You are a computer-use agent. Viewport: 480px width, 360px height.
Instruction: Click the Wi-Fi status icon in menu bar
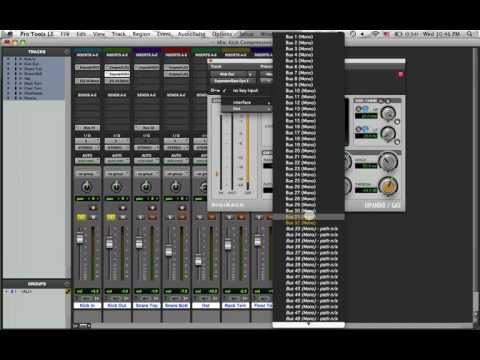tap(376, 34)
